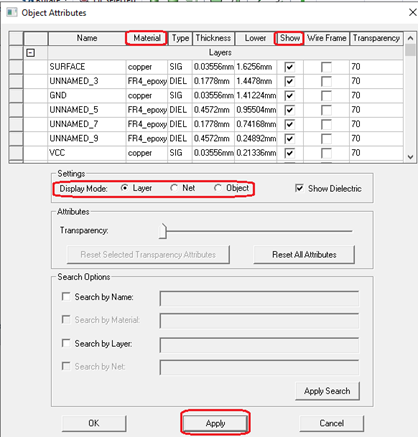Click Reset Selected Transparency Attributes button
This screenshot has width=418, height=437.
click(x=148, y=255)
